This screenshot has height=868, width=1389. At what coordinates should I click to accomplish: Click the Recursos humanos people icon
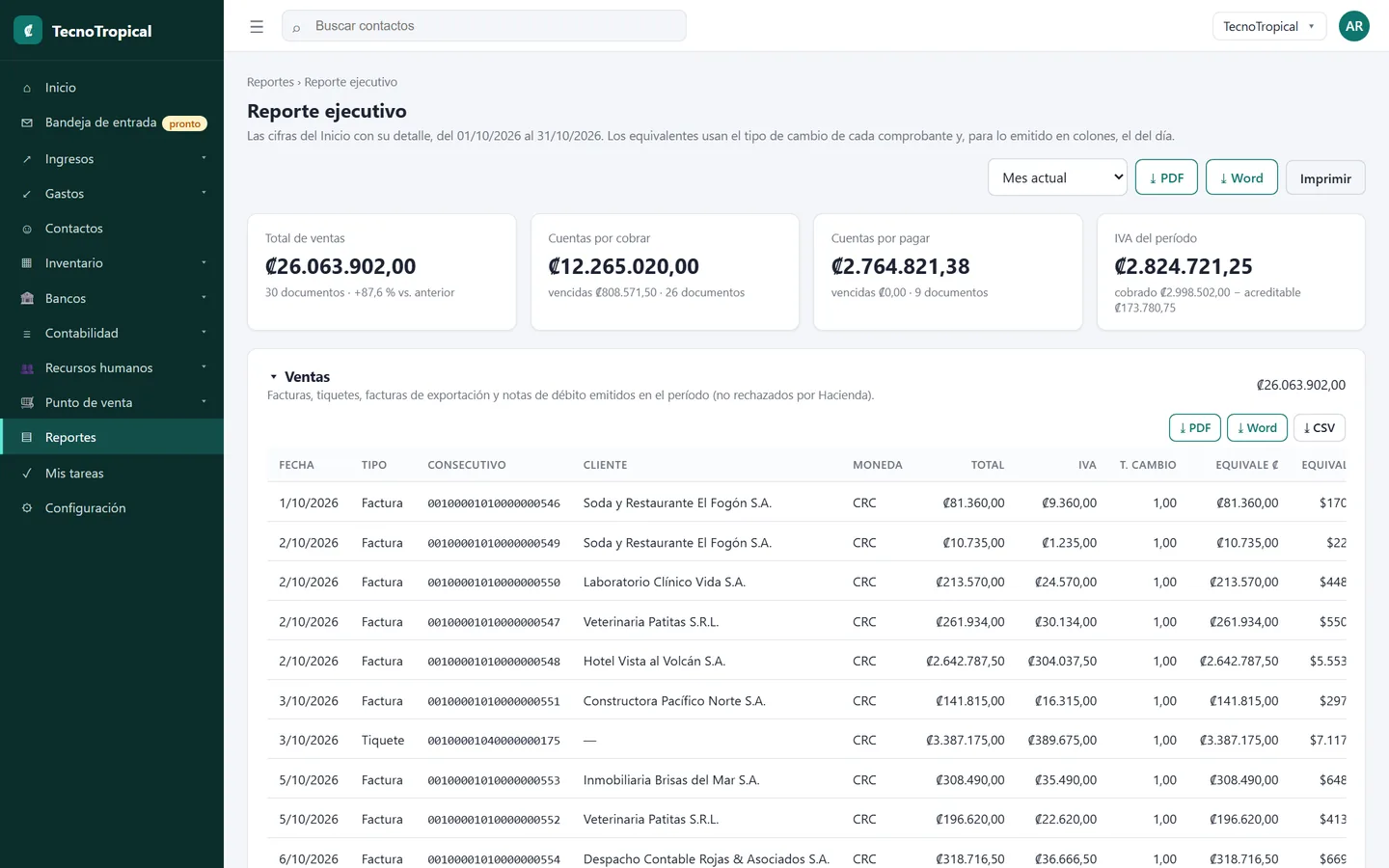[27, 368]
